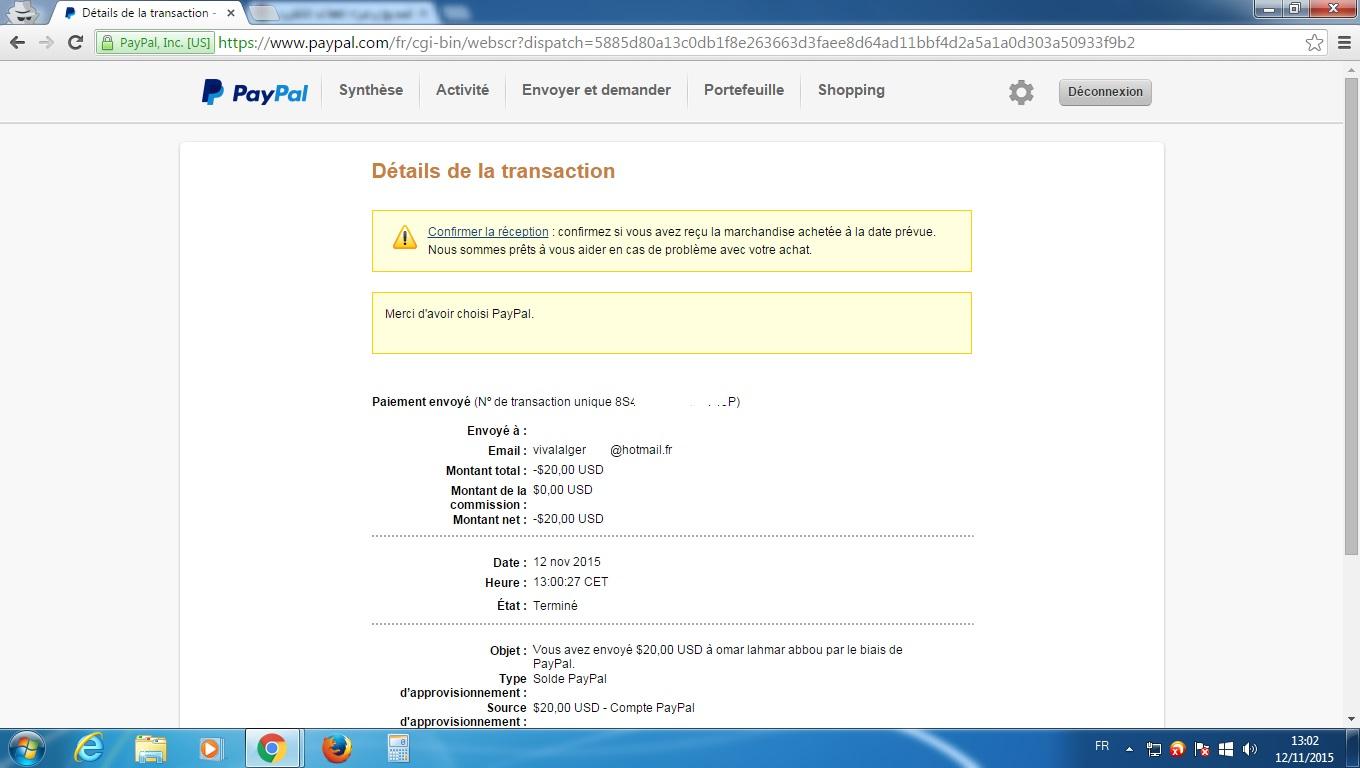Switch the FR input language indicator
This screenshot has width=1360, height=768.
[x=1101, y=746]
